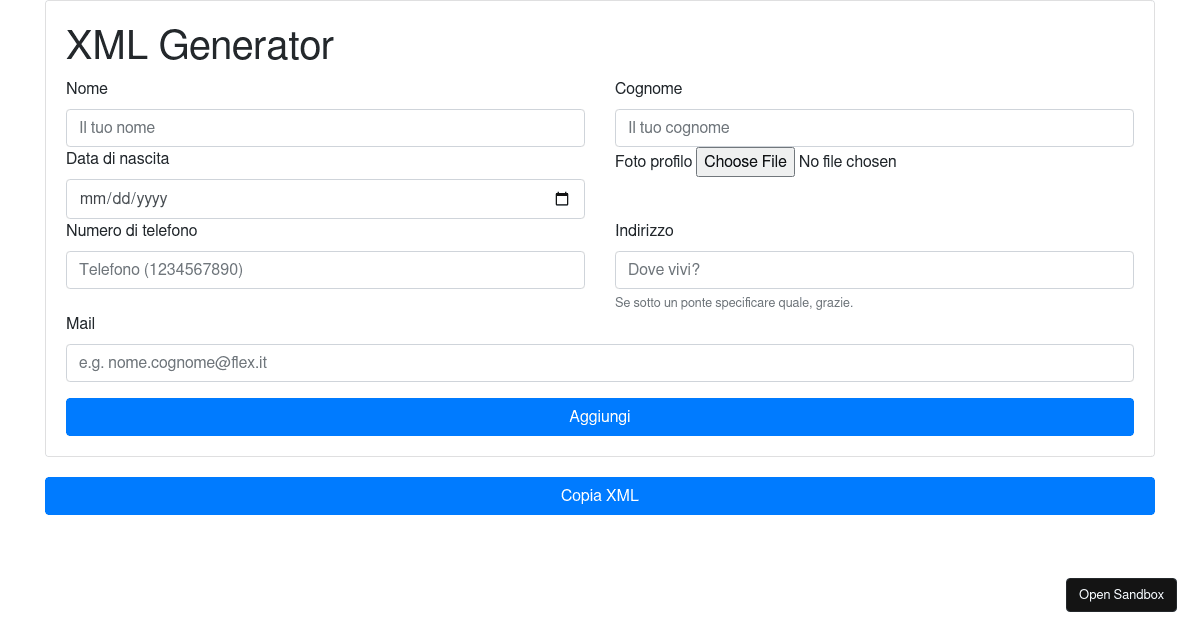Image resolution: width=1200 pixels, height=630 pixels.
Task: Focus the Telefono number field
Action: 325,270
